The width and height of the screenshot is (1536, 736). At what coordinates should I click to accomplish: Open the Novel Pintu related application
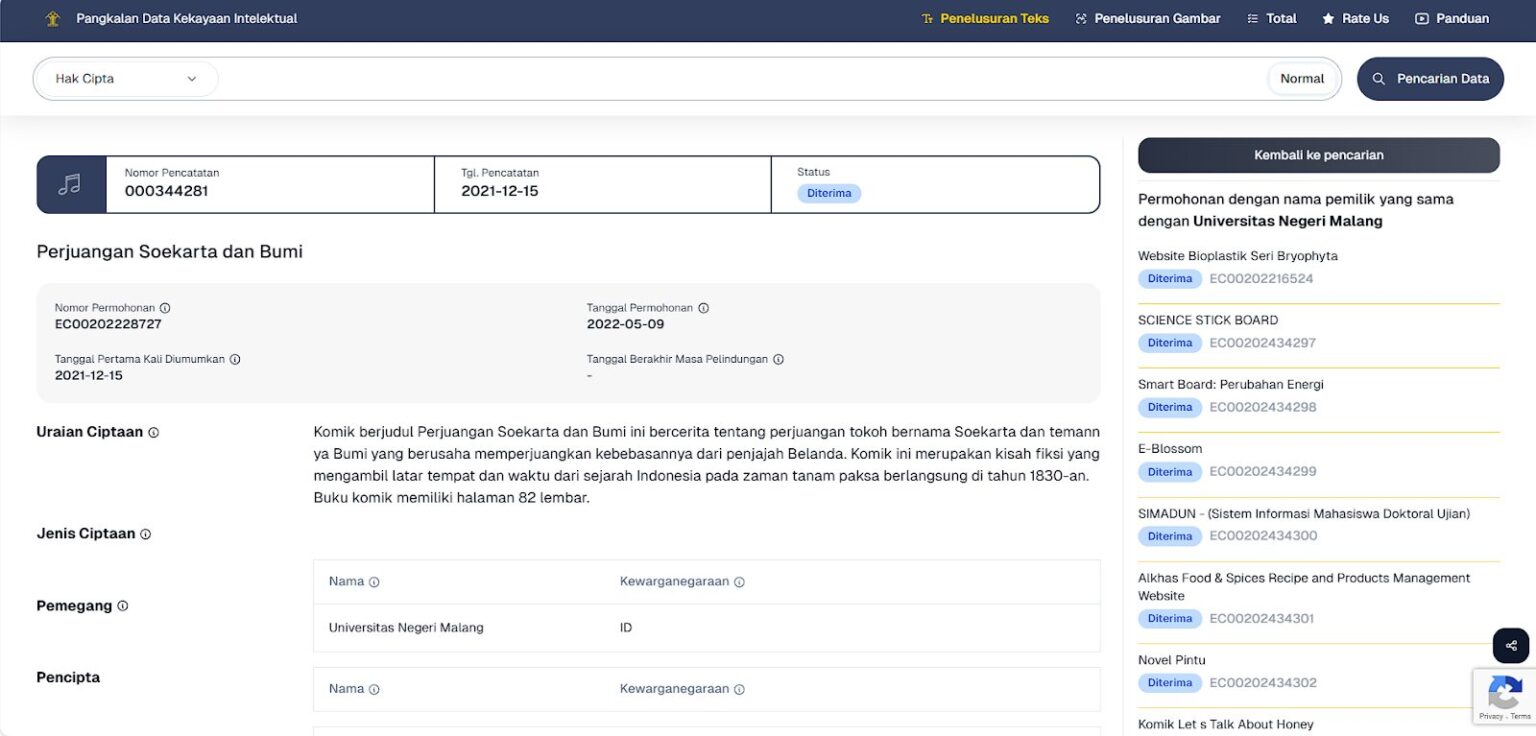(x=1171, y=660)
